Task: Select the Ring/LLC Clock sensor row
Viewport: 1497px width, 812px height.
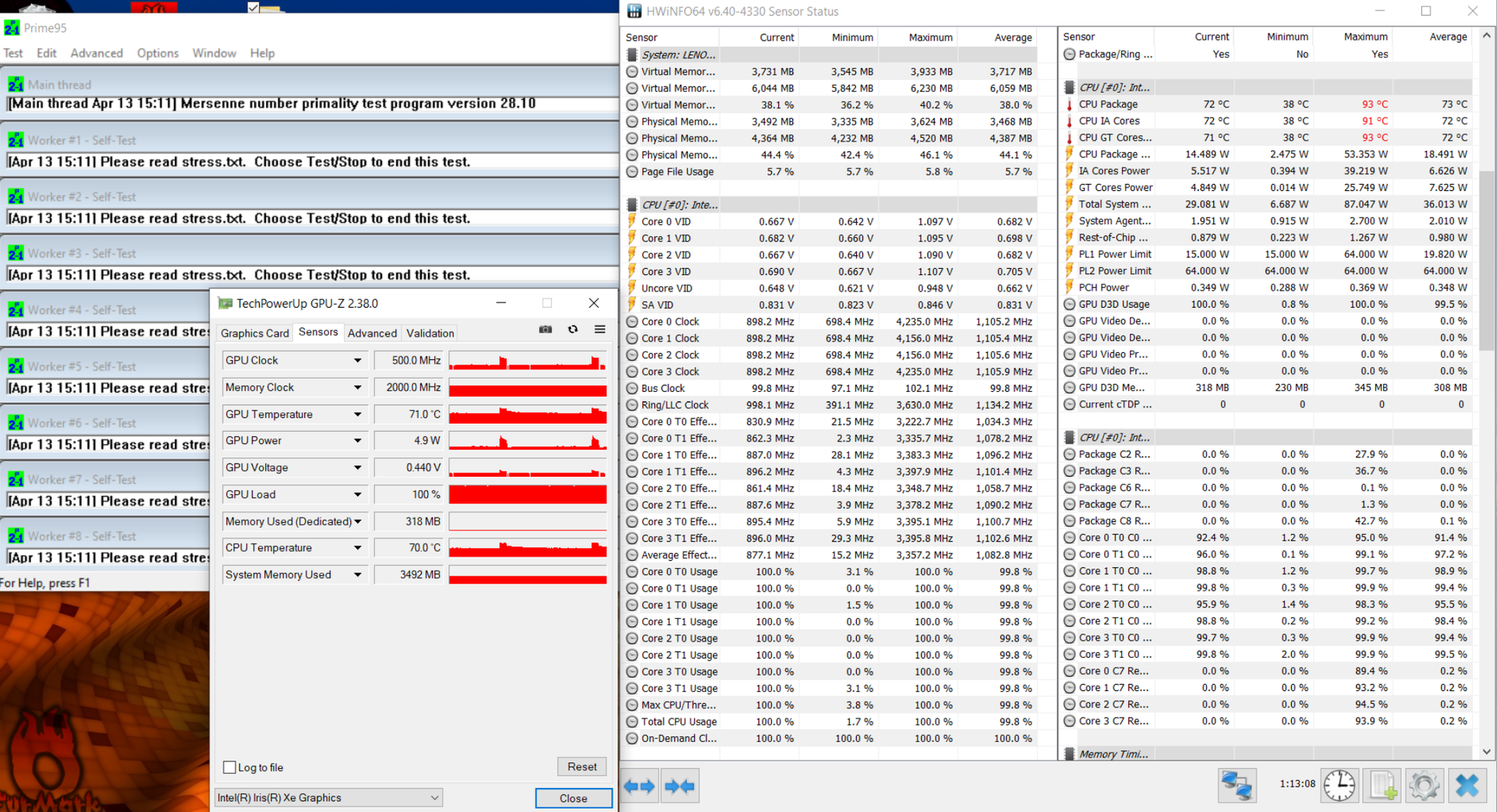Action: [x=831, y=405]
